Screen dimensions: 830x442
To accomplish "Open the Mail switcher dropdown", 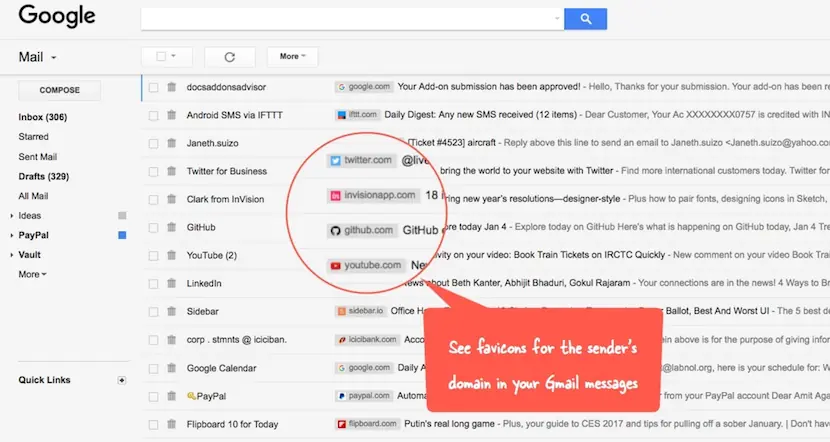I will [38, 57].
